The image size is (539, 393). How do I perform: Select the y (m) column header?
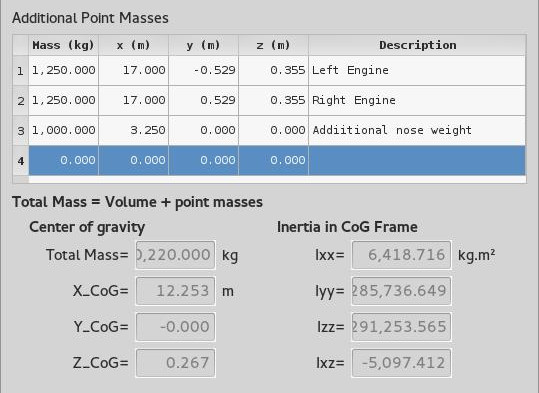click(204, 45)
